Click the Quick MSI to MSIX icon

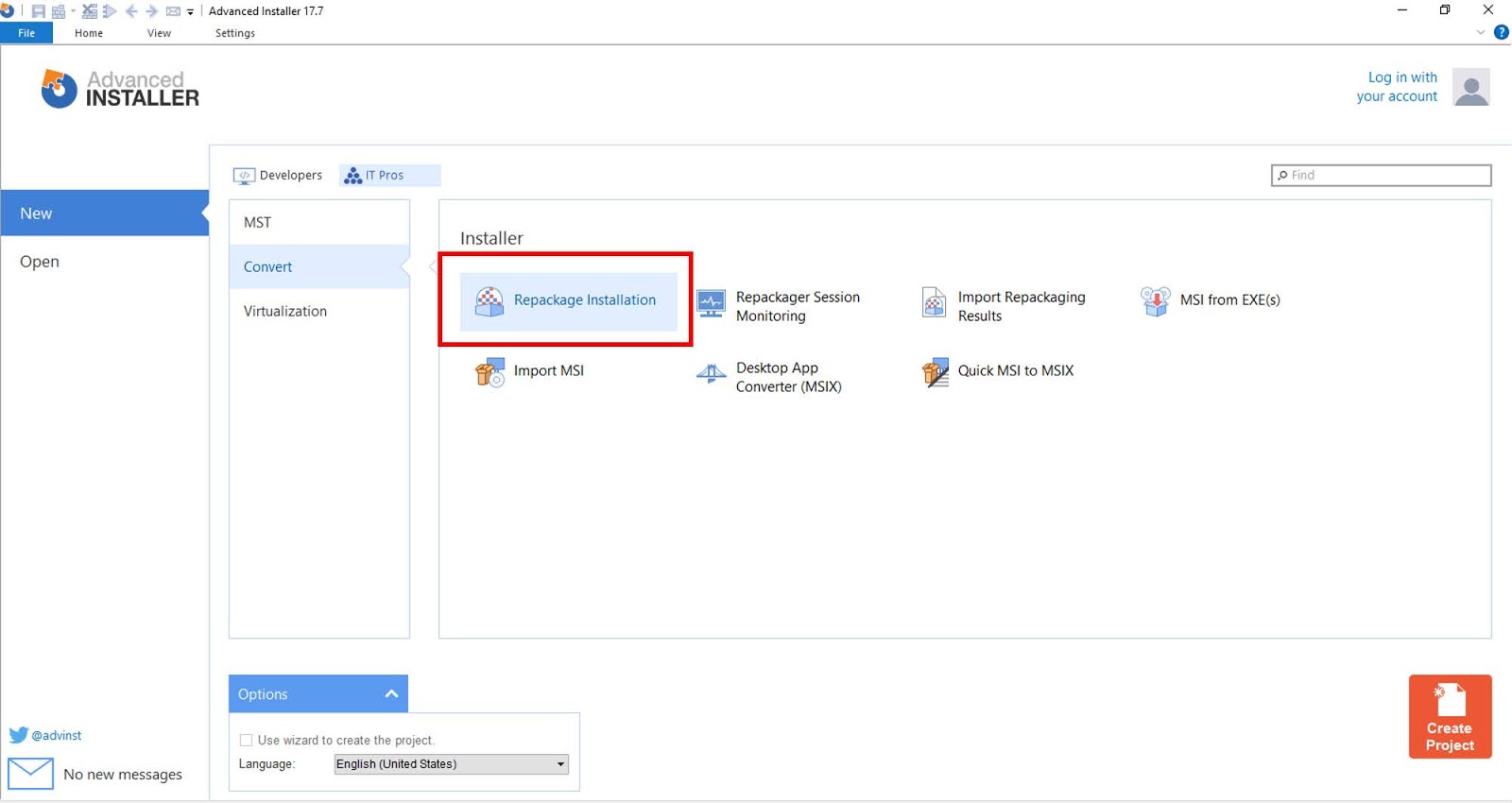(x=935, y=372)
